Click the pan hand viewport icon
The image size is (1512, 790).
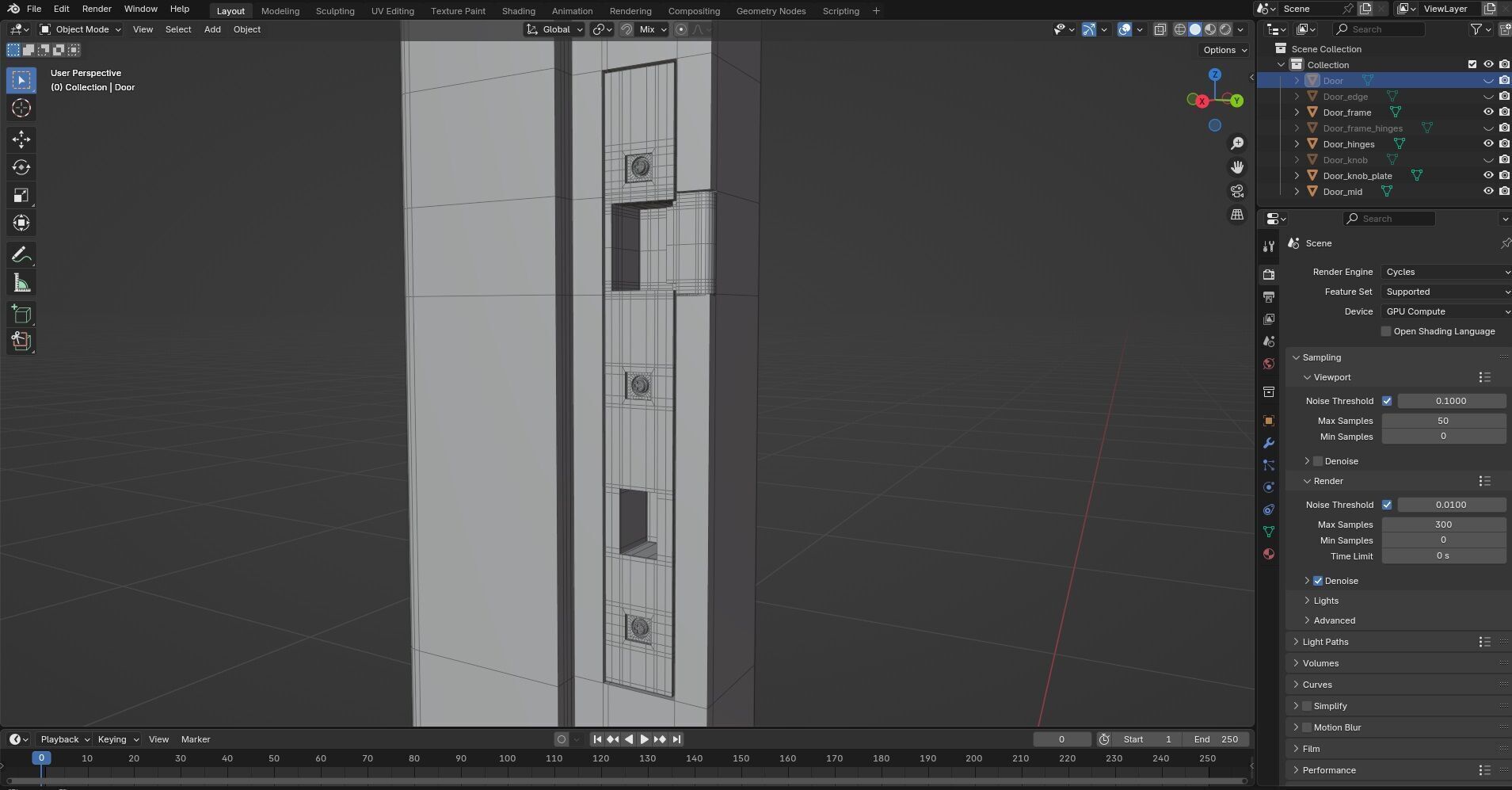(x=1237, y=167)
